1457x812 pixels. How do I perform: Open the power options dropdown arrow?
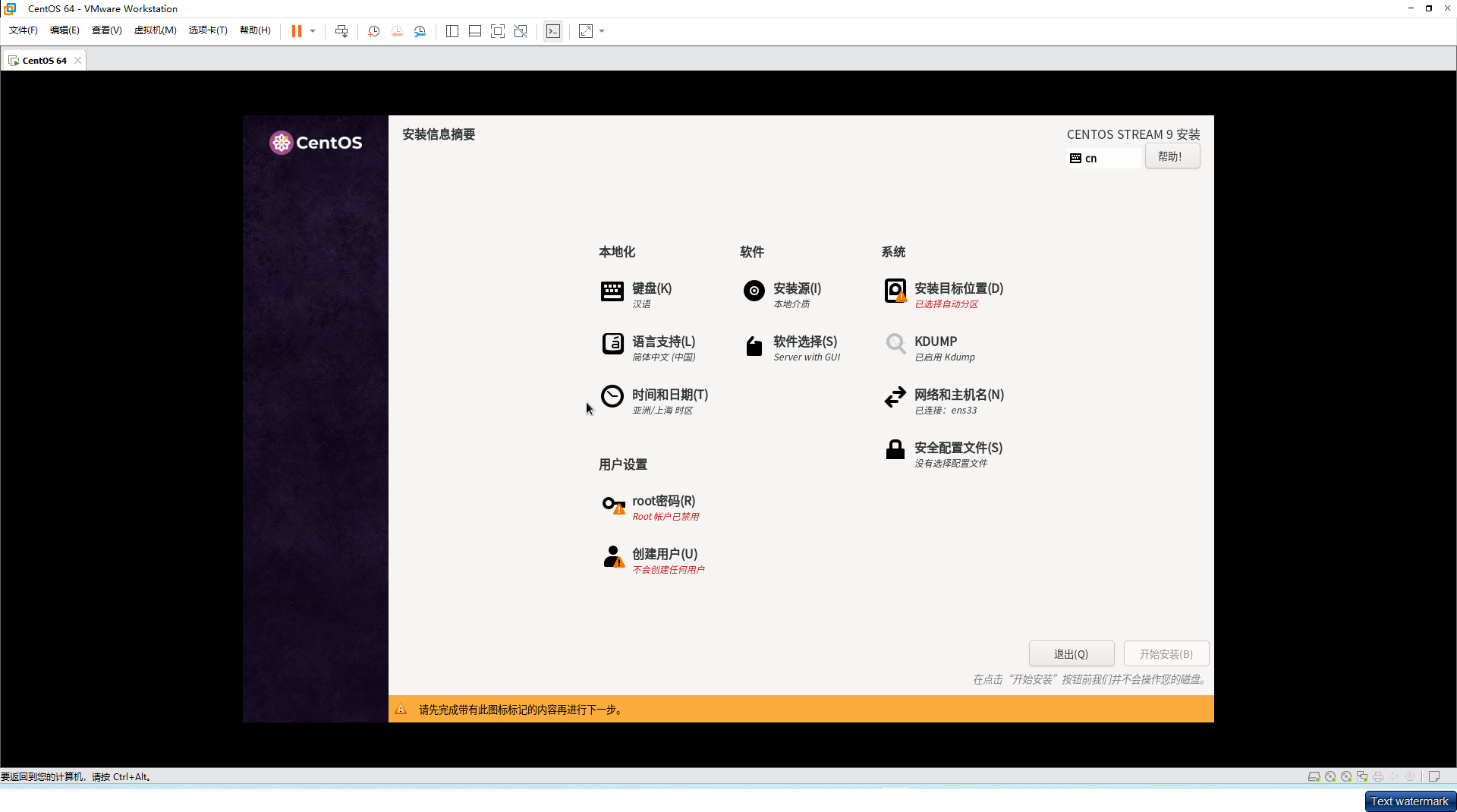[313, 31]
